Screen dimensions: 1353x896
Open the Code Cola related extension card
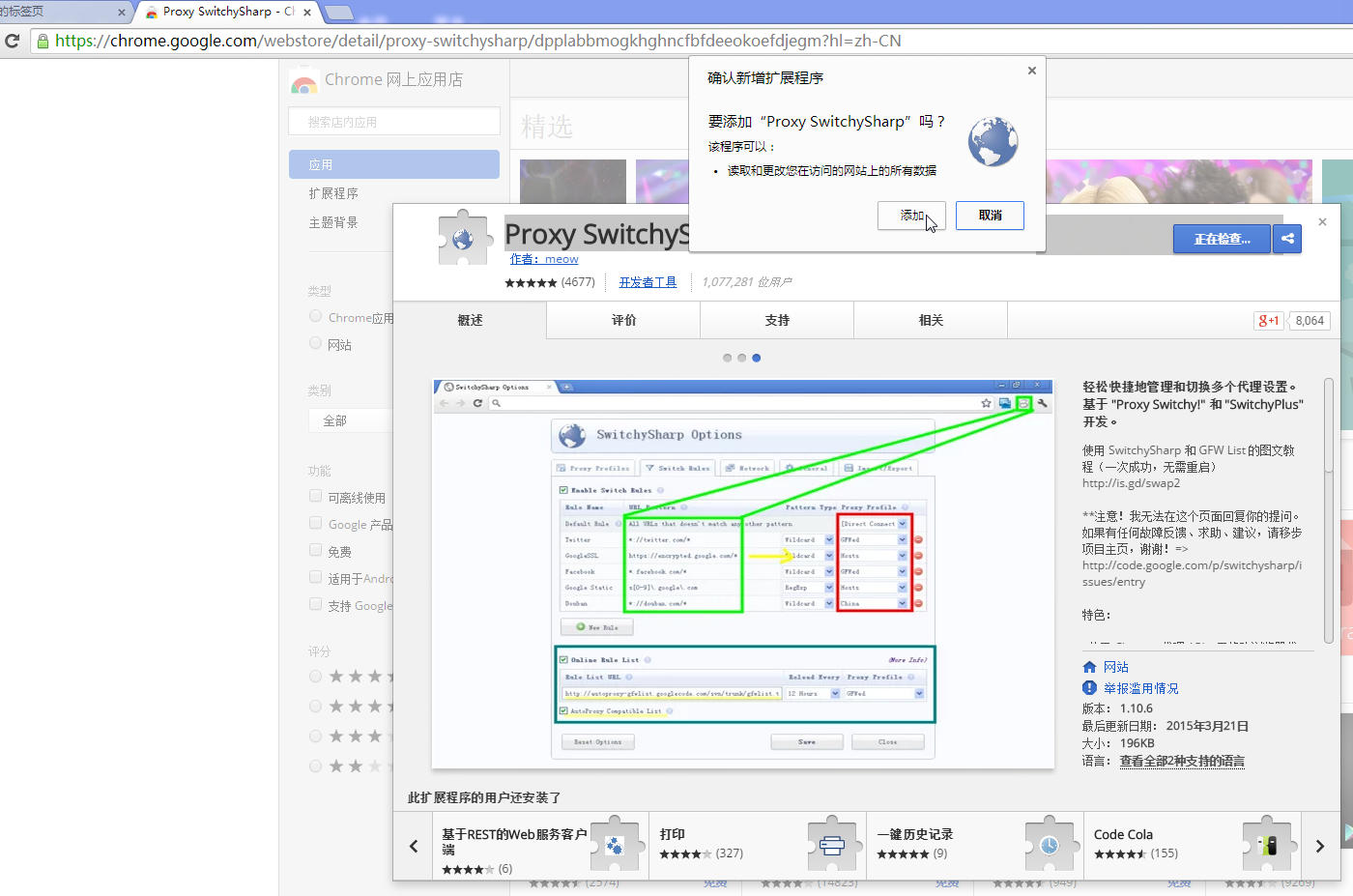point(1193,846)
